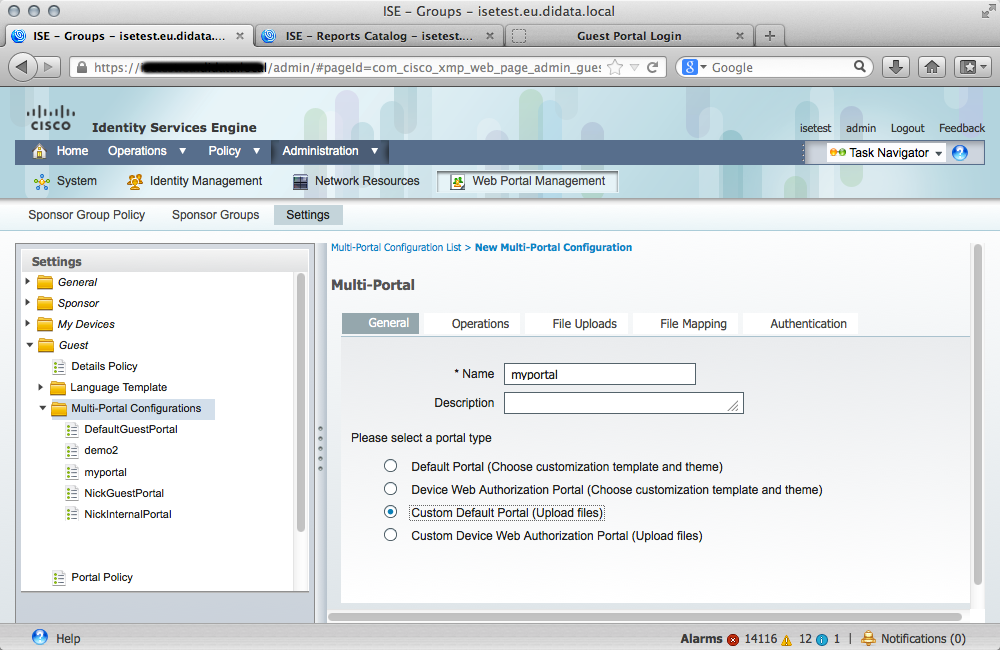Bookmark this page with the star icon
This screenshot has height=650, width=1000.
(615, 67)
